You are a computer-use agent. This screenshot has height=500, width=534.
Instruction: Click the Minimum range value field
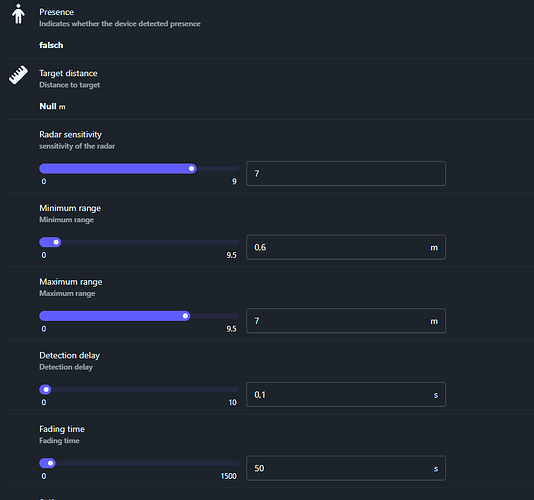click(346, 247)
